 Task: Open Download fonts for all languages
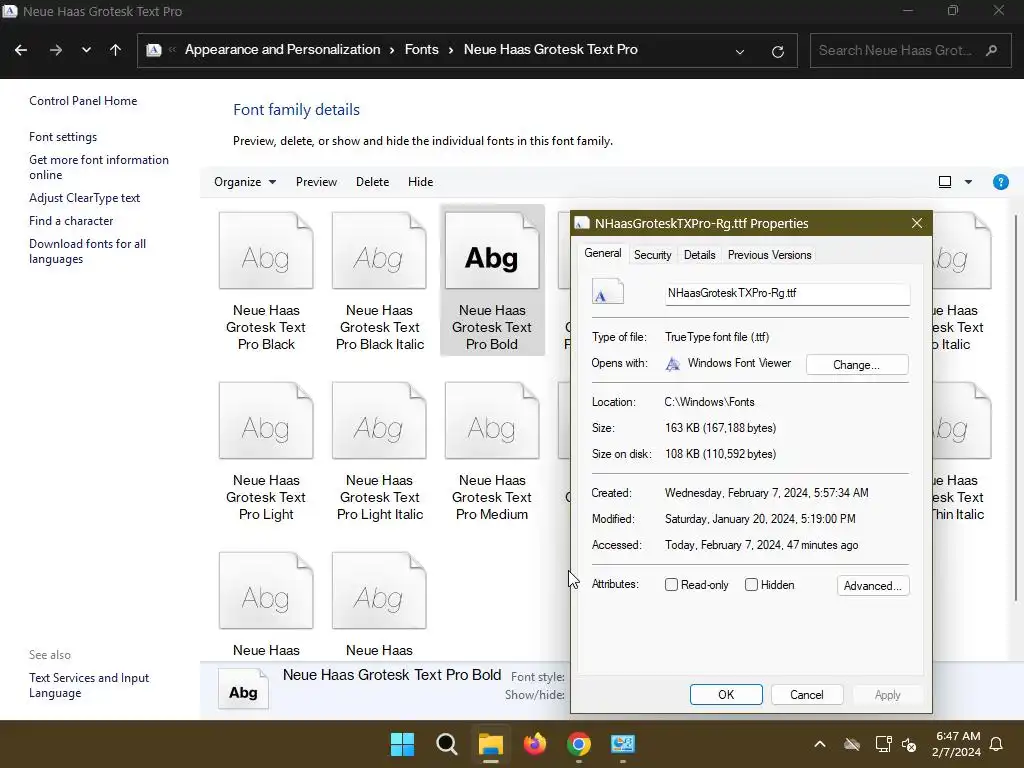[88, 251]
